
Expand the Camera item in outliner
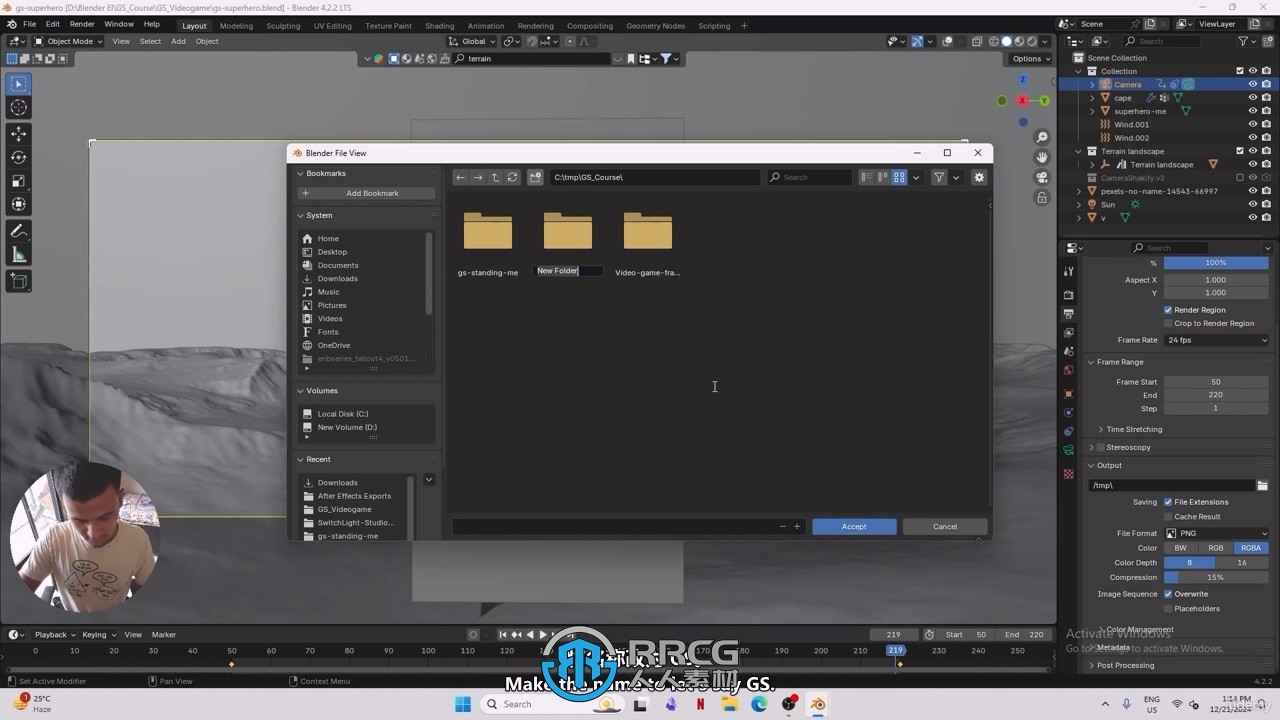click(x=1092, y=85)
